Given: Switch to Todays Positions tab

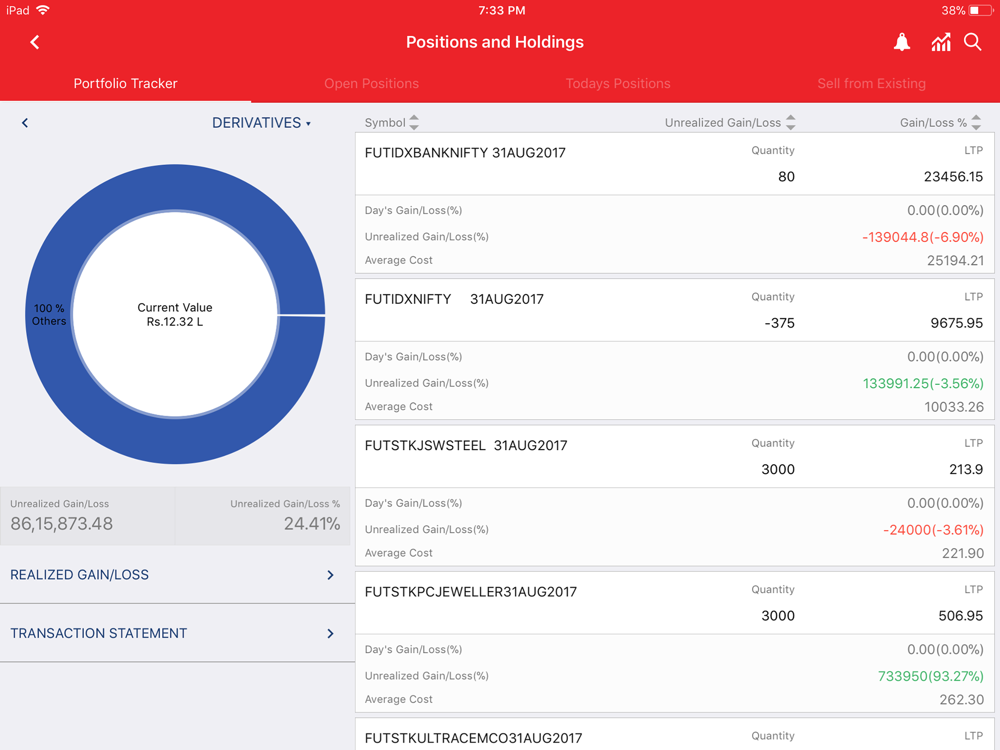Looking at the screenshot, I should (x=617, y=84).
